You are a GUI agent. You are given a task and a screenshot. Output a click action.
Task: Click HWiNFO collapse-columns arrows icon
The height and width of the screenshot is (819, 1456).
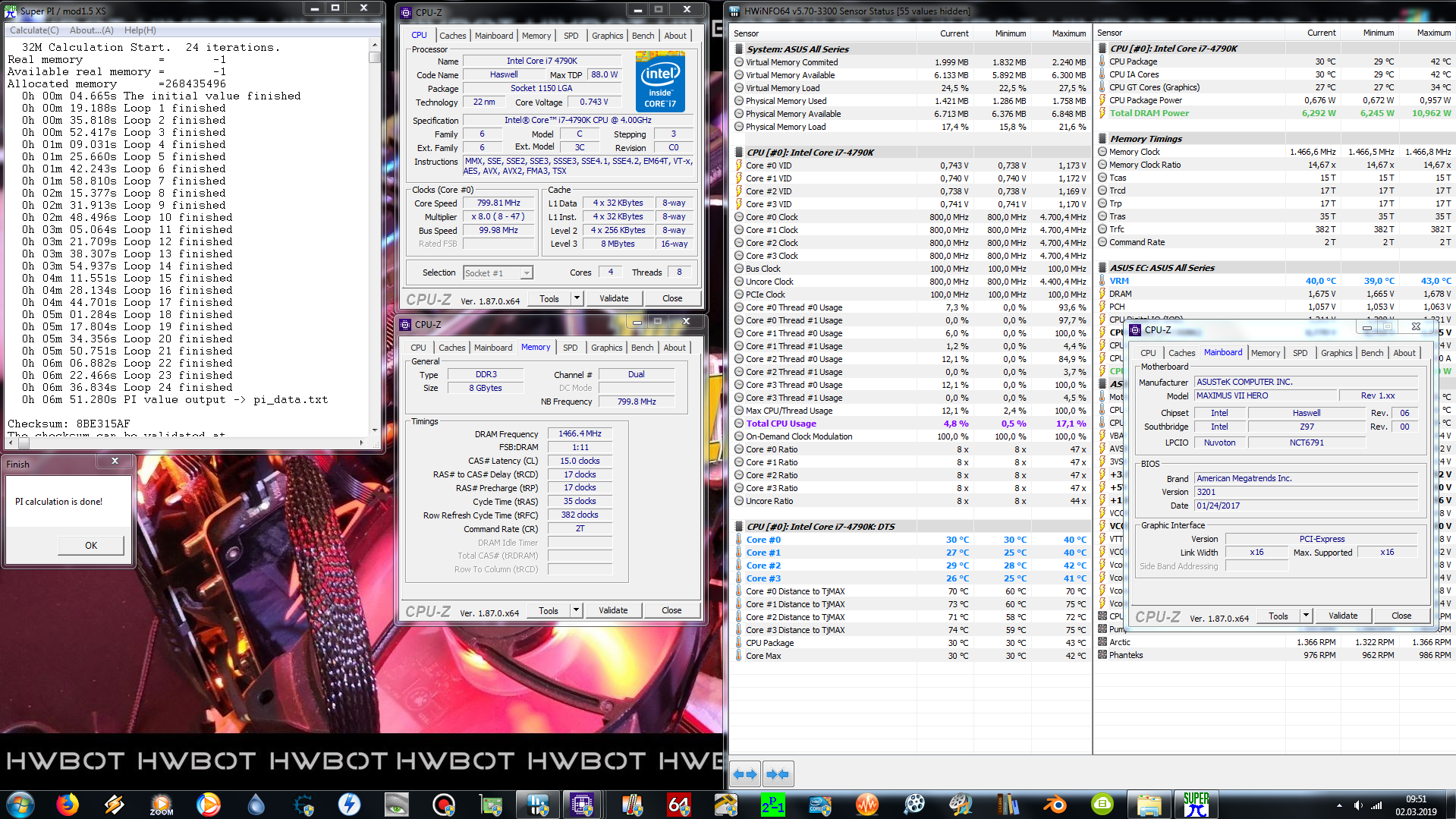(778, 774)
